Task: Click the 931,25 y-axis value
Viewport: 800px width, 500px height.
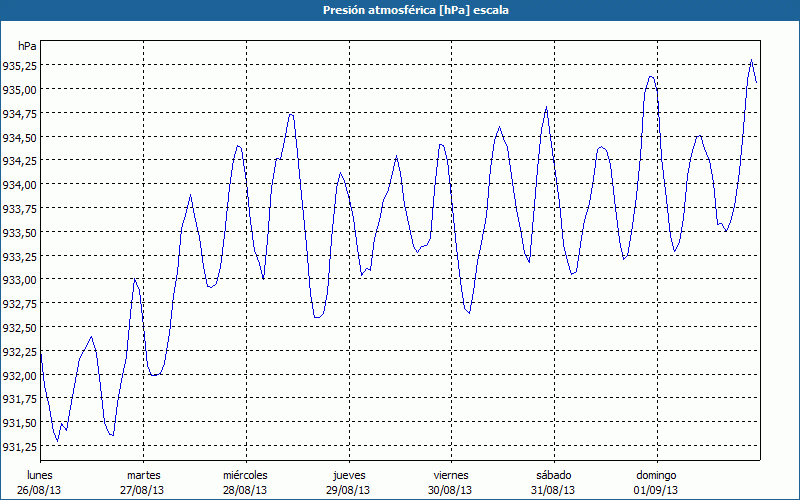Action: click(x=20, y=447)
